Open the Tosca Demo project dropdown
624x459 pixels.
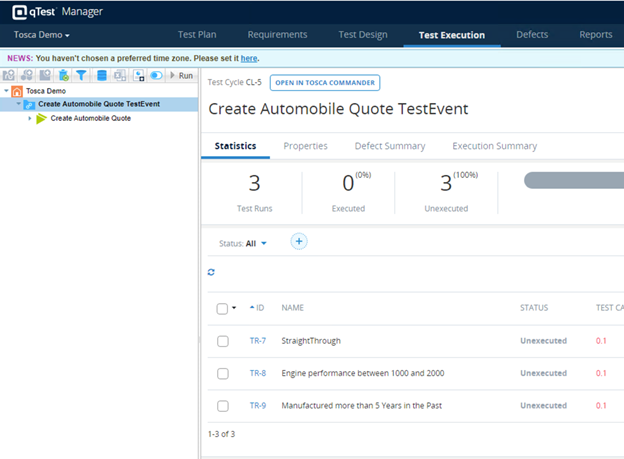pyautogui.click(x=41, y=35)
